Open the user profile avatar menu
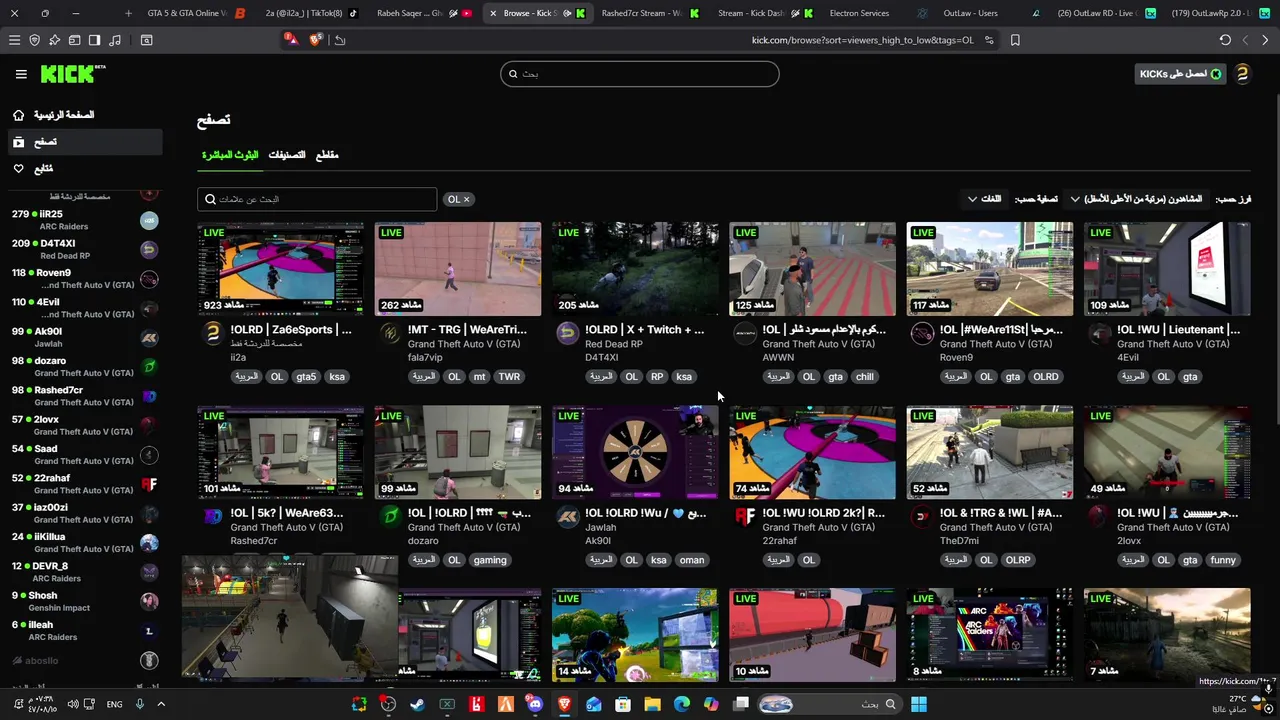Viewport: 1280px width, 720px height. coord(1242,74)
